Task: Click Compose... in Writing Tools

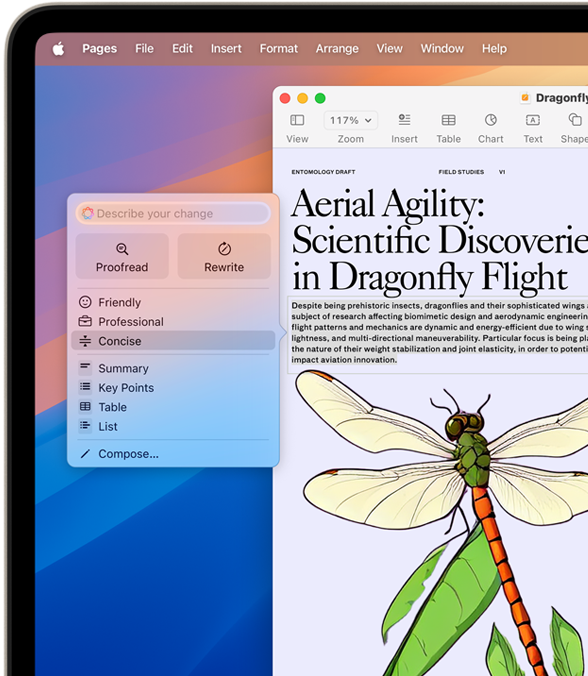Action: click(173, 454)
